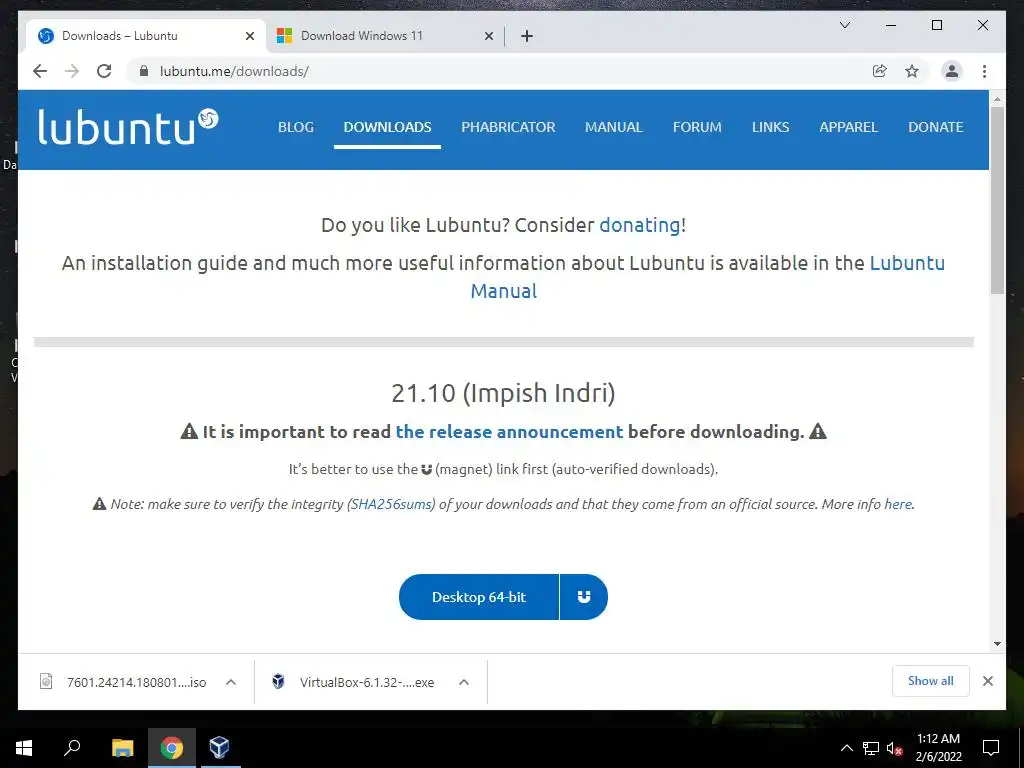Click the SHA256sums link

point(392,504)
